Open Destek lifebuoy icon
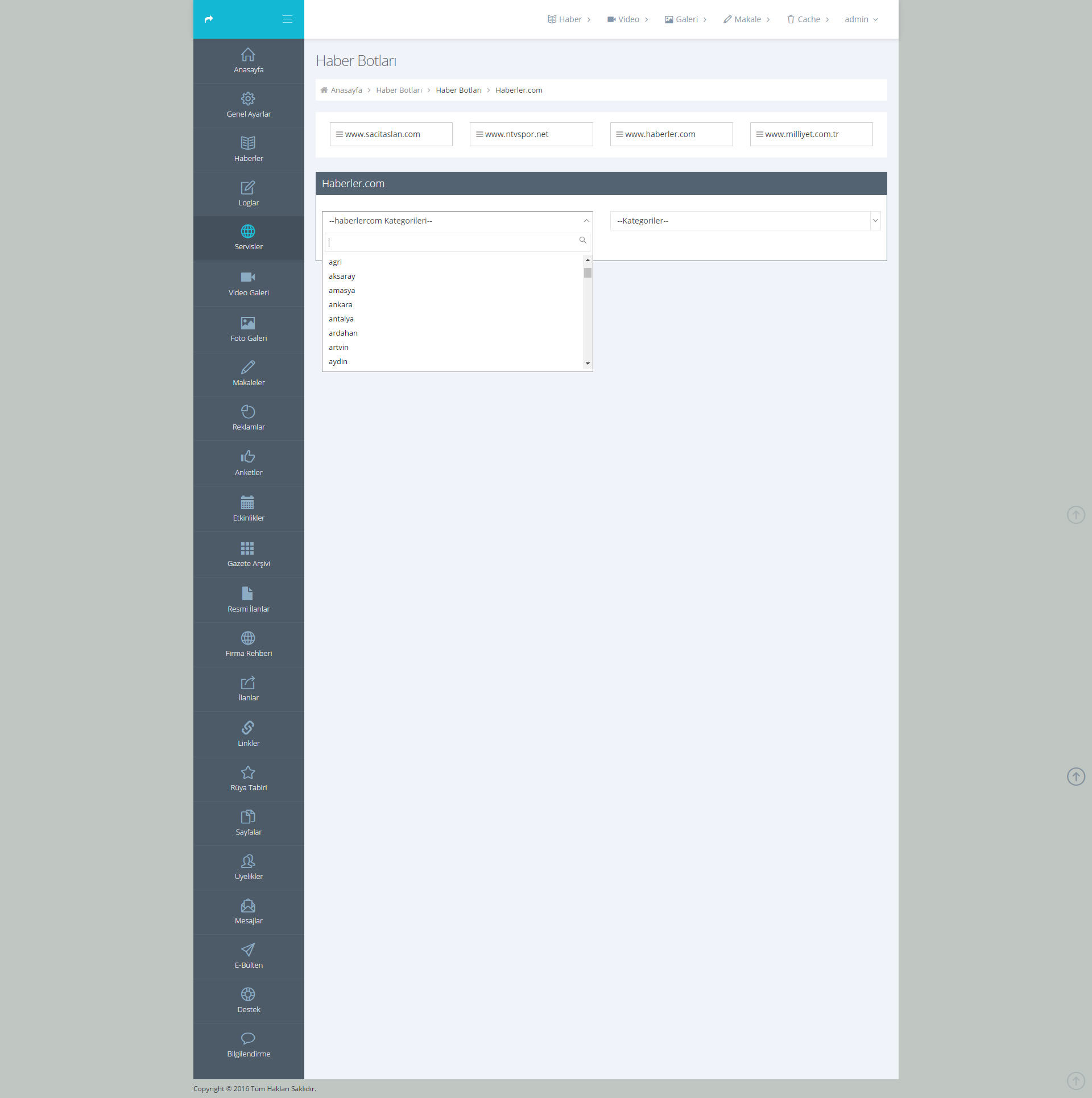Image resolution: width=1092 pixels, height=1098 pixels. point(248,994)
